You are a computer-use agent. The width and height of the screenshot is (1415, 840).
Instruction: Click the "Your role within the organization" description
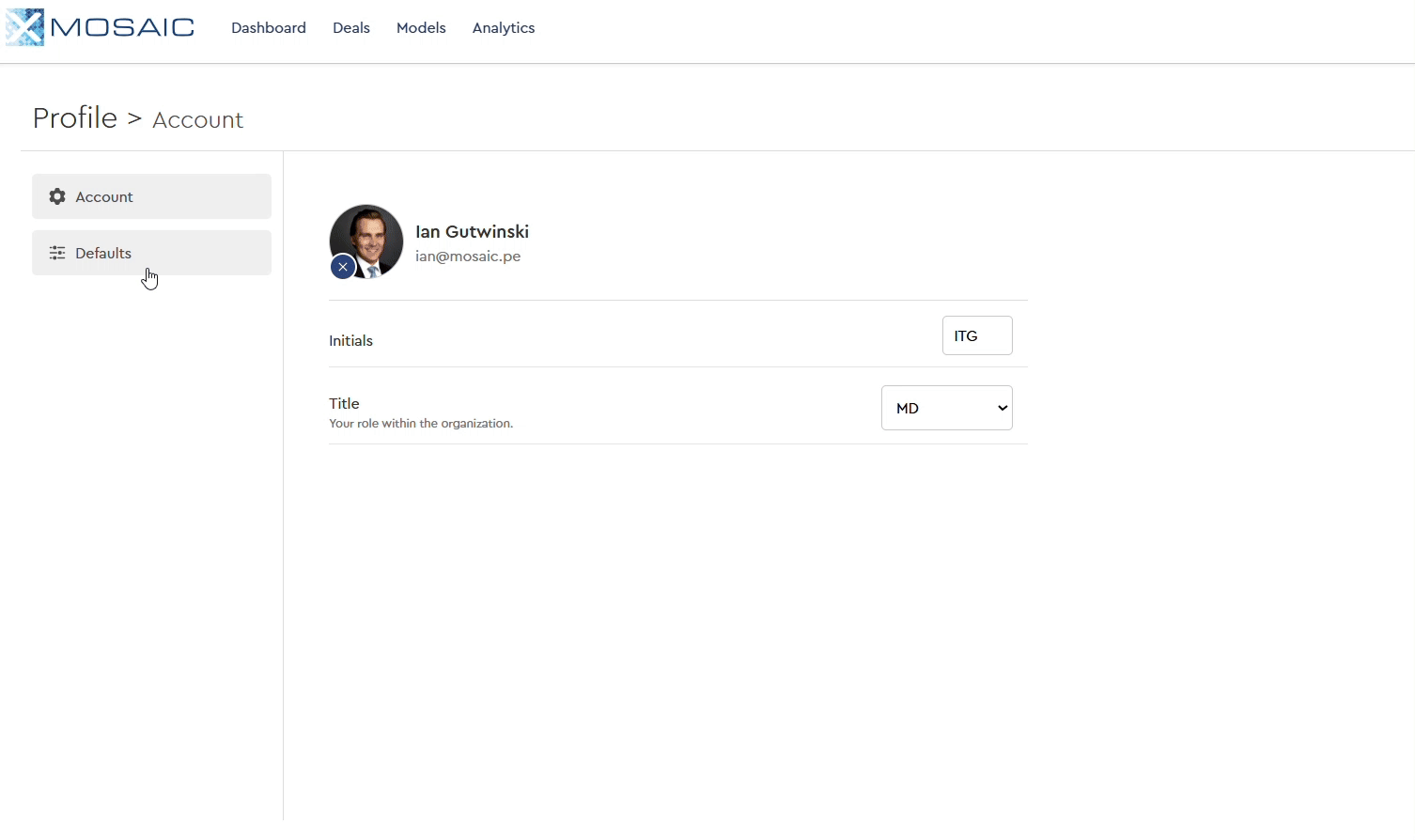pyautogui.click(x=421, y=424)
